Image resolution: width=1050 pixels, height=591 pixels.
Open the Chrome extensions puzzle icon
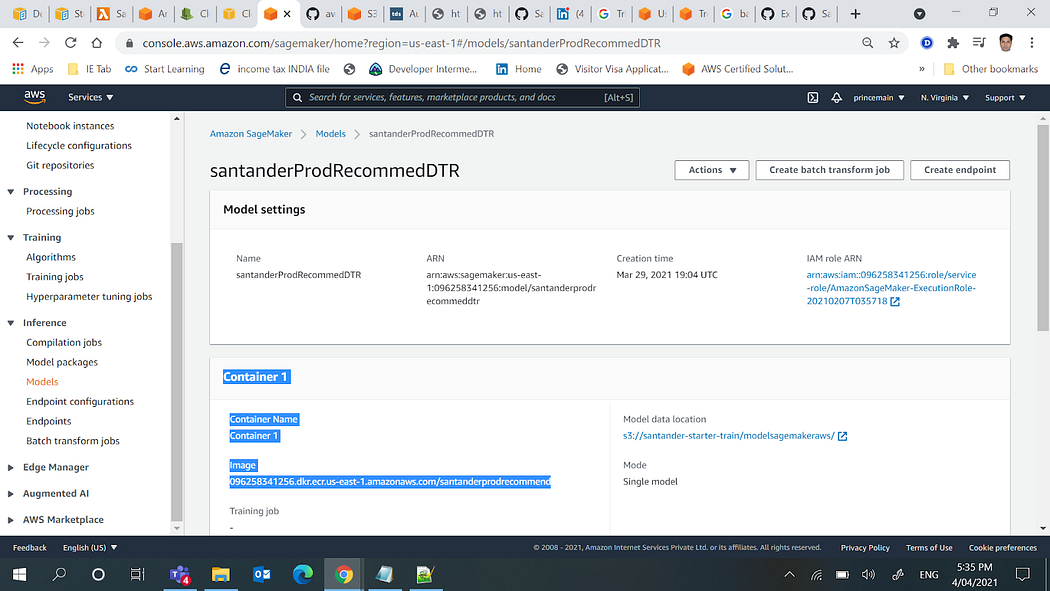953,43
